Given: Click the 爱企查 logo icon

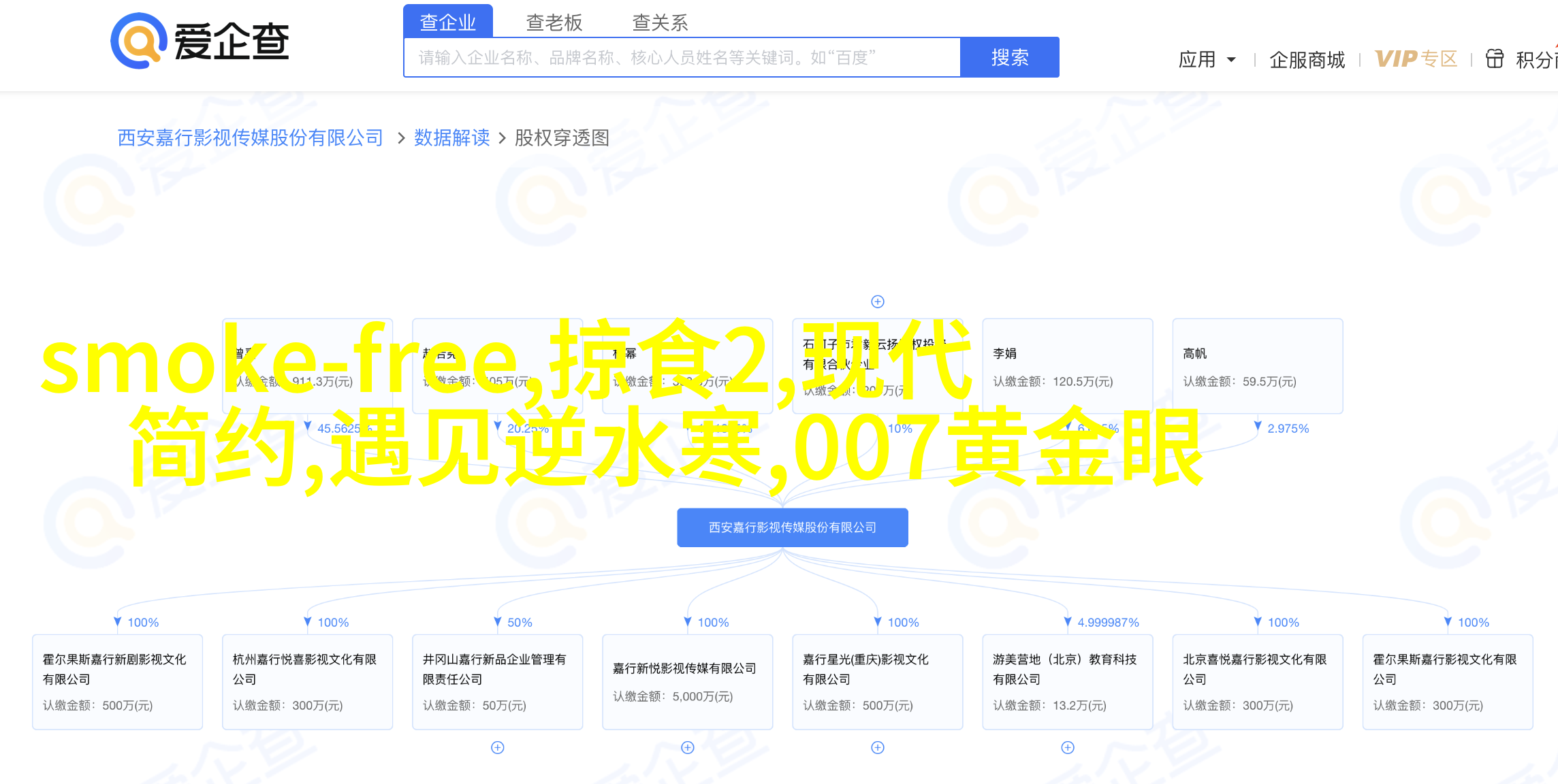Looking at the screenshot, I should [139, 41].
